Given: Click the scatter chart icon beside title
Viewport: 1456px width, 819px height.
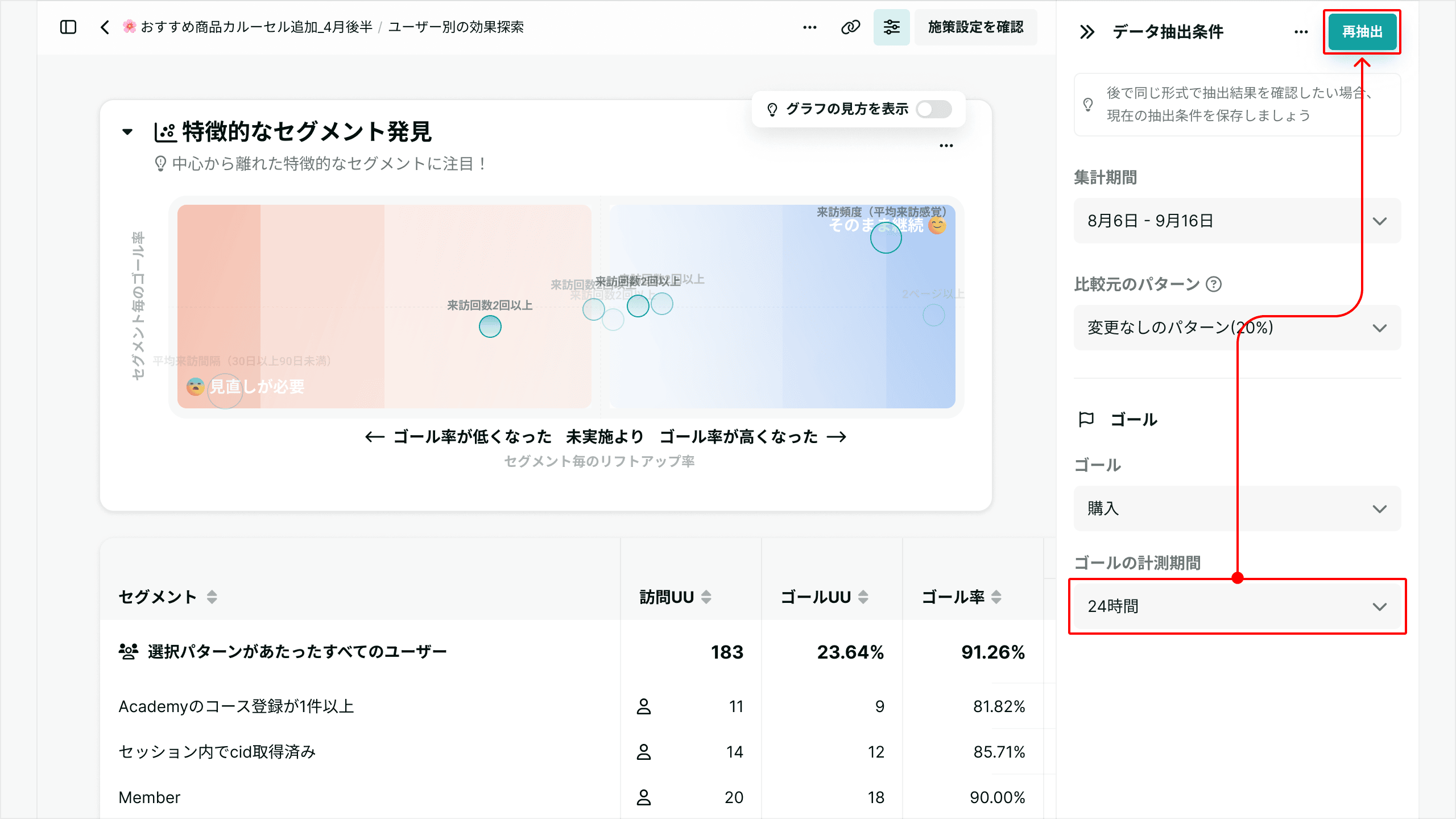Looking at the screenshot, I should tap(165, 132).
